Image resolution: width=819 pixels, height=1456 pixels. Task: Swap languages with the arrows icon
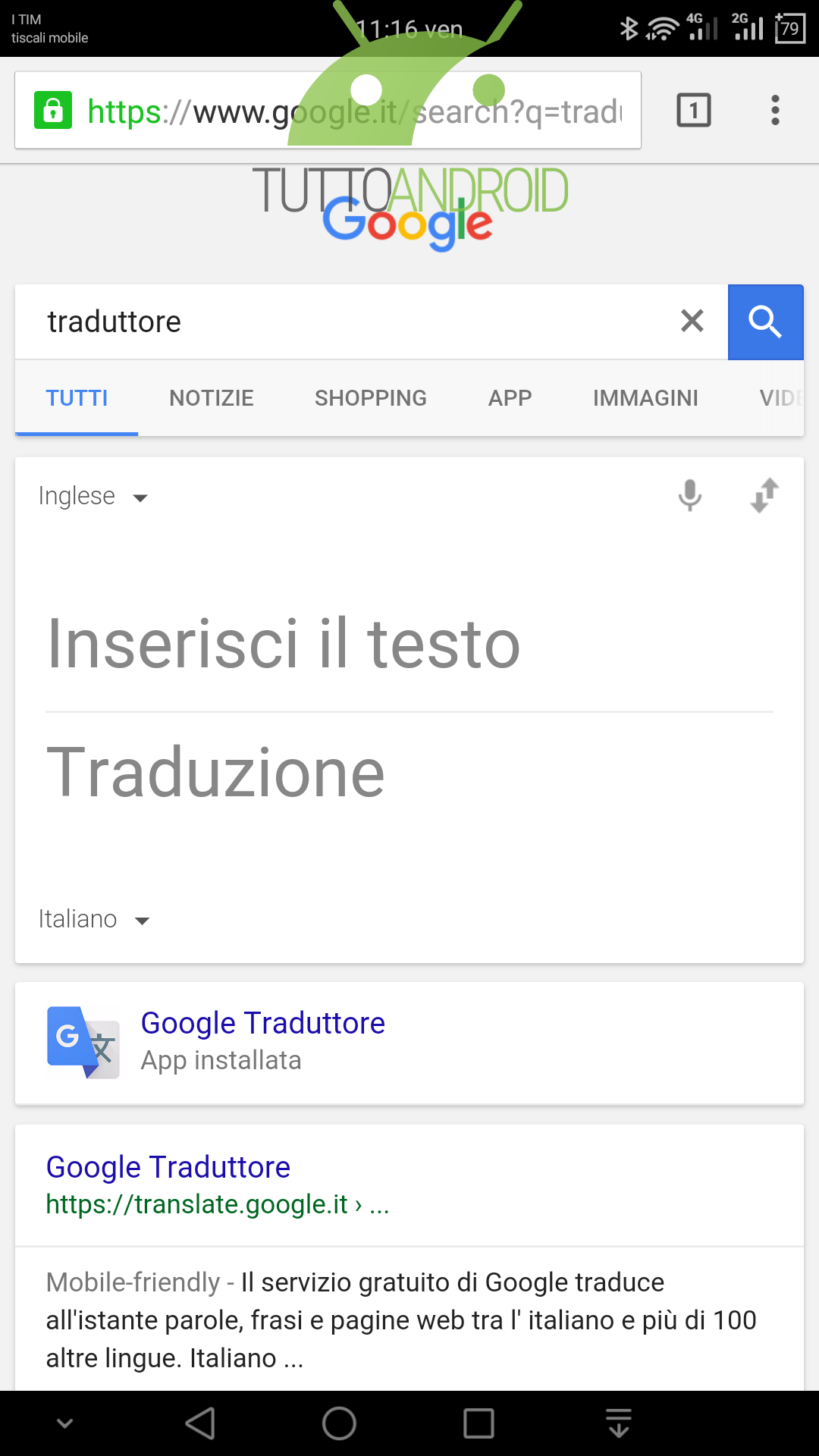[764, 496]
